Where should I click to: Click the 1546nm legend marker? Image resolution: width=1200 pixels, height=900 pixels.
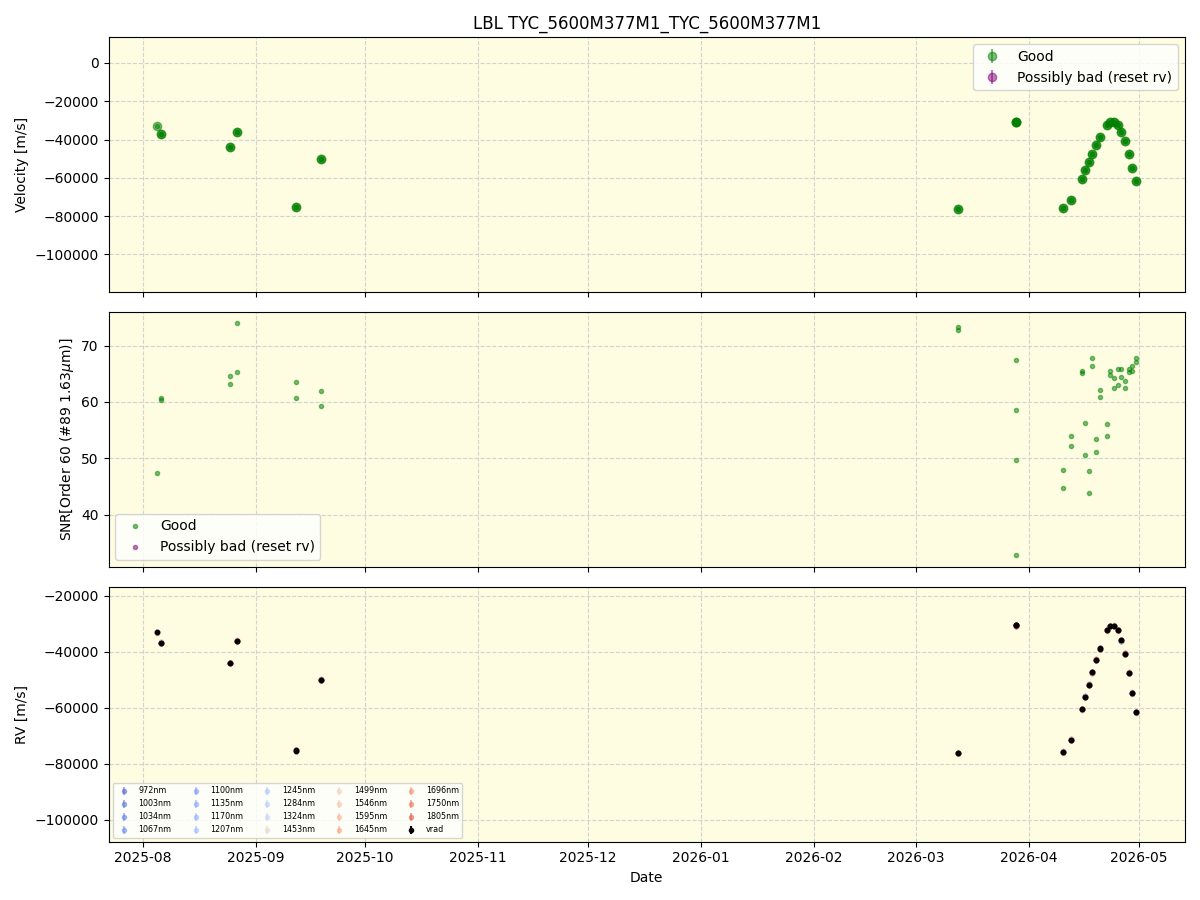tap(339, 804)
